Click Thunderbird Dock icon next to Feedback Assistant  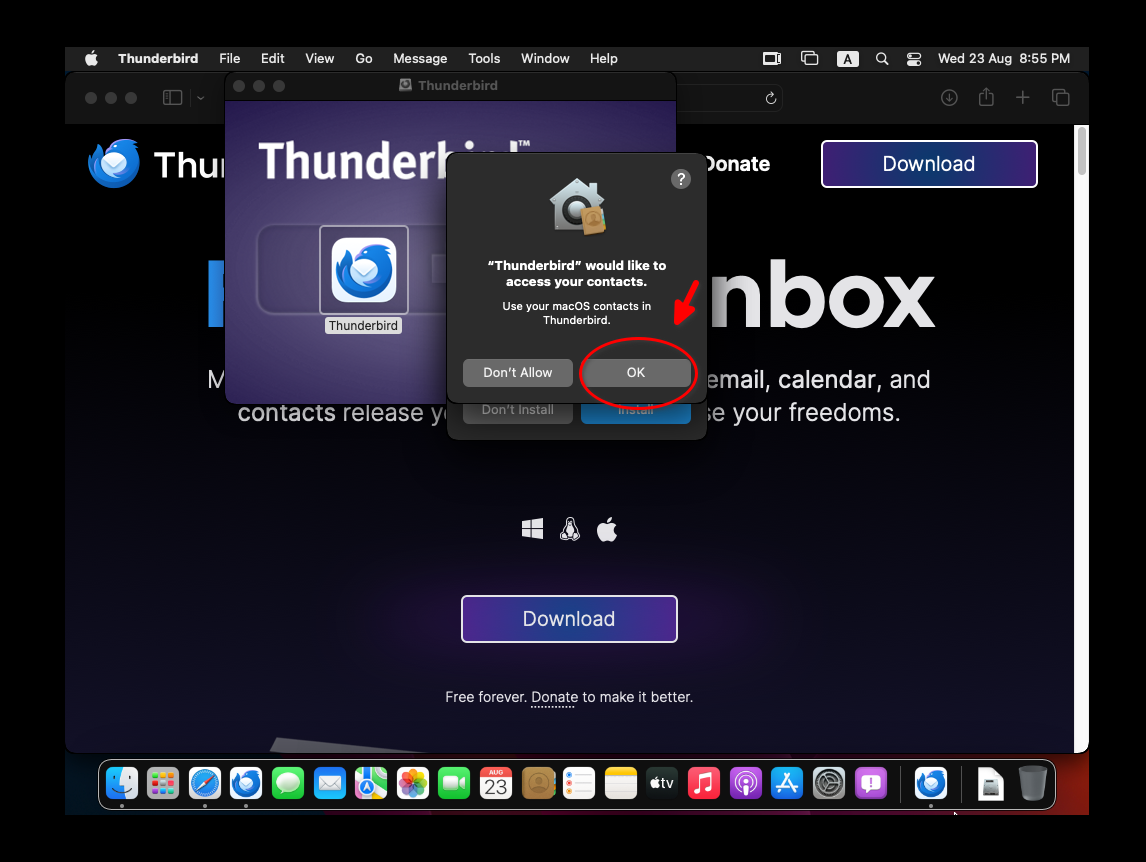930,784
